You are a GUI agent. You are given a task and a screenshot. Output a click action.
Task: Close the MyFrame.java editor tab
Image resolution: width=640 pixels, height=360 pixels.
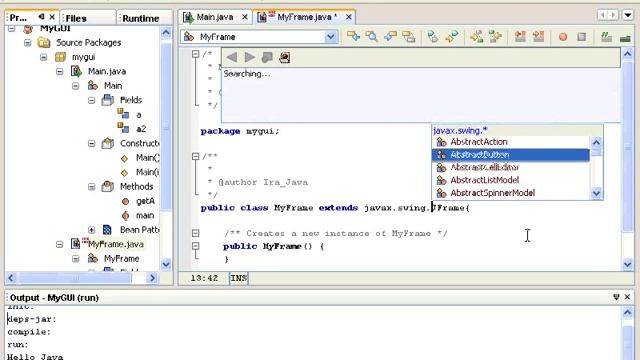point(349,17)
